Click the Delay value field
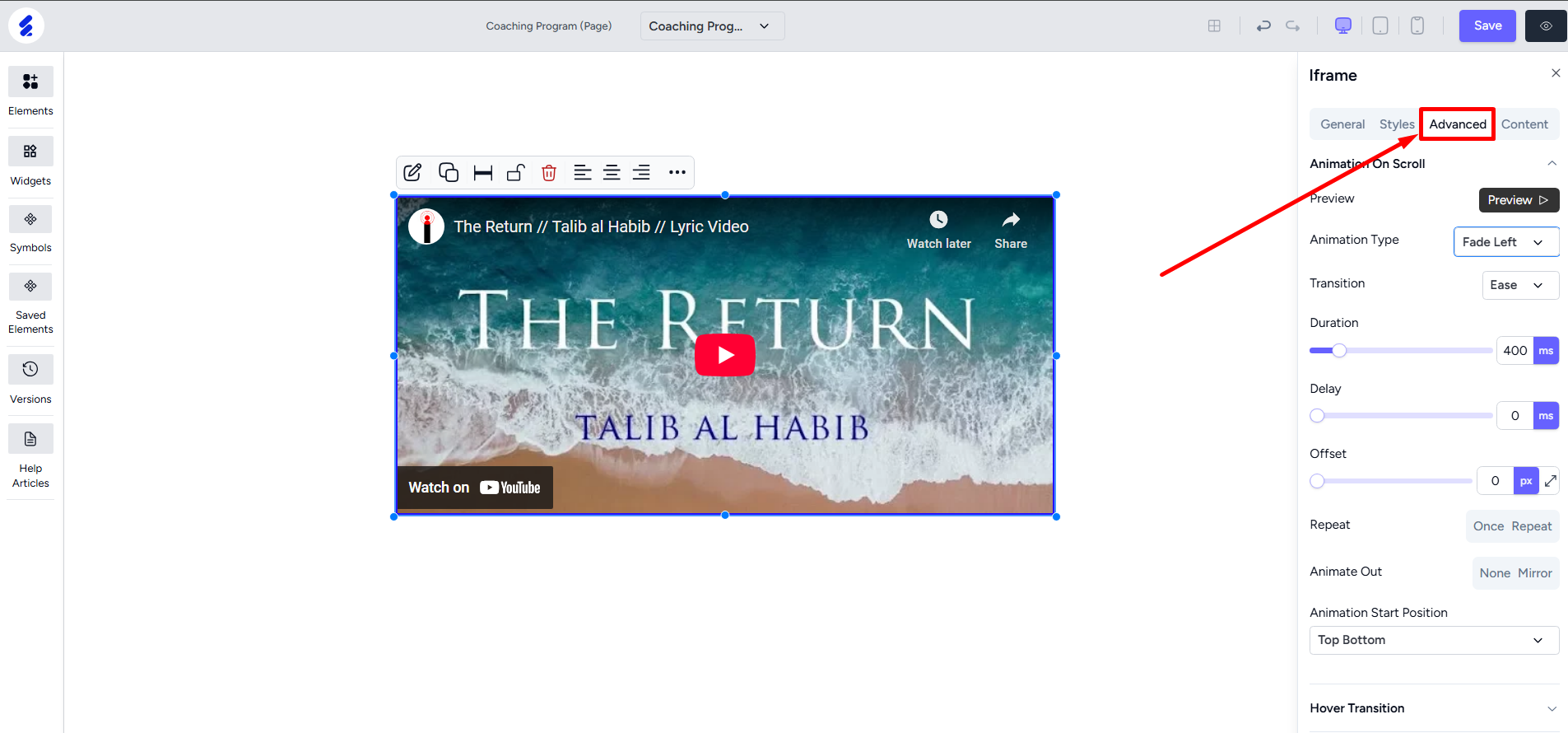The height and width of the screenshot is (733, 1568). (x=1515, y=416)
